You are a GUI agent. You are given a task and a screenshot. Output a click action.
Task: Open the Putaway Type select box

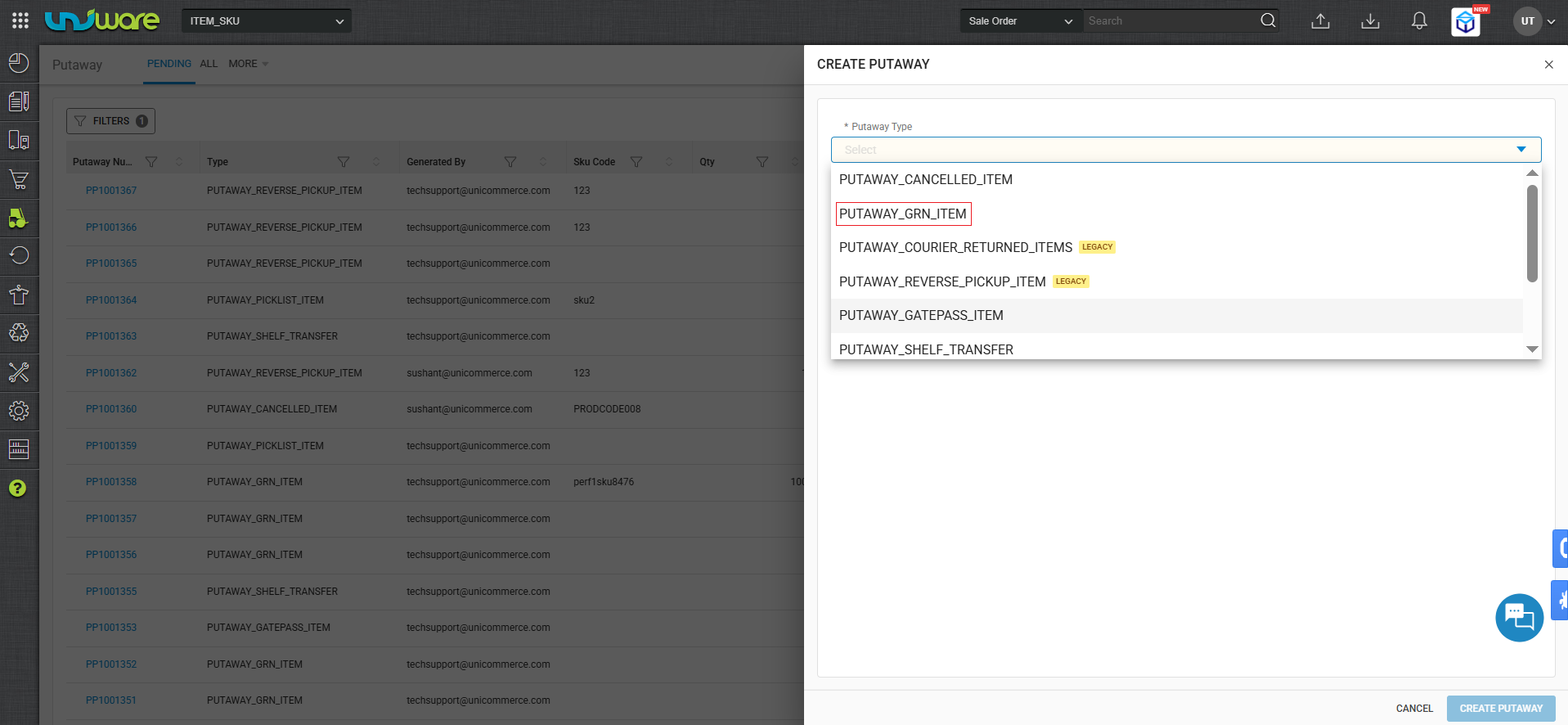click(1186, 150)
